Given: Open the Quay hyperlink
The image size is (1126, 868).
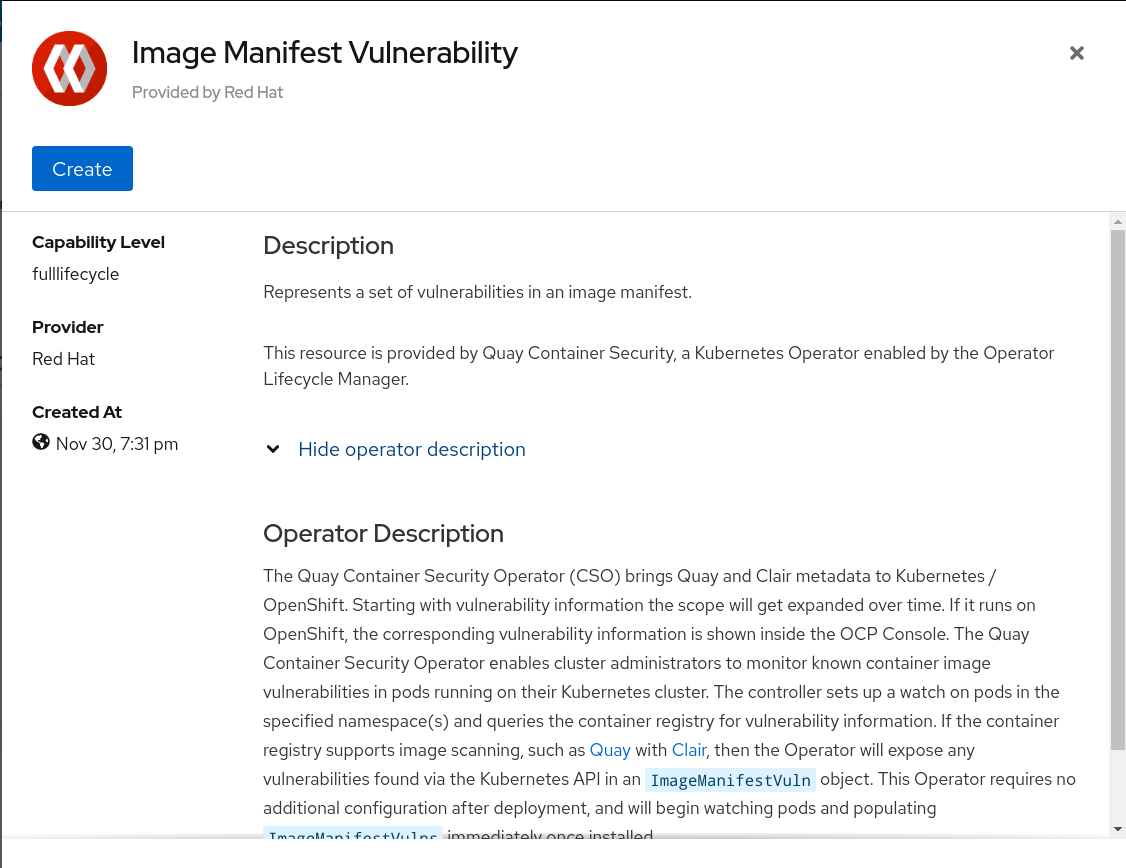Looking at the screenshot, I should (x=610, y=750).
